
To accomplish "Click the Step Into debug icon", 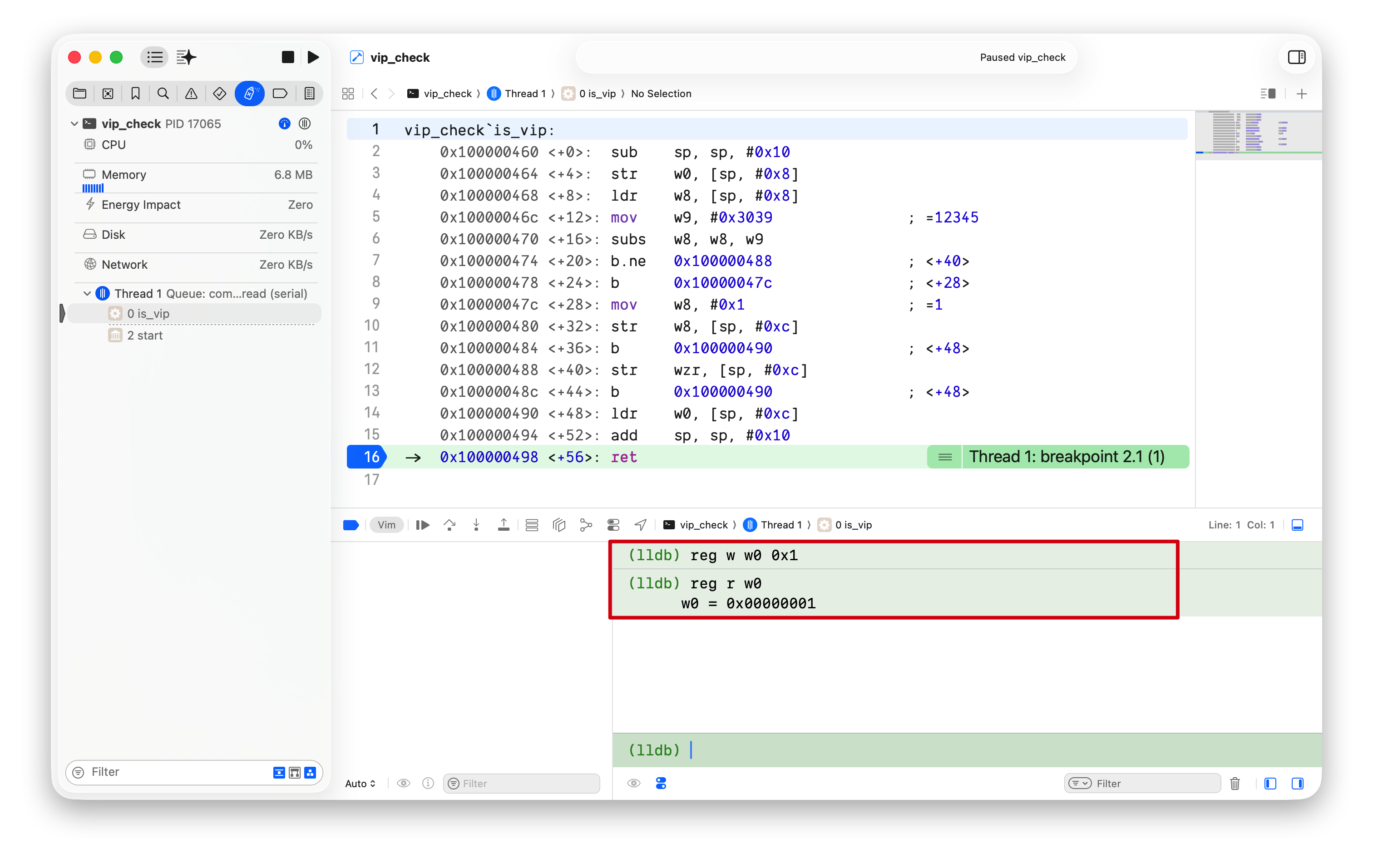I will [476, 525].
